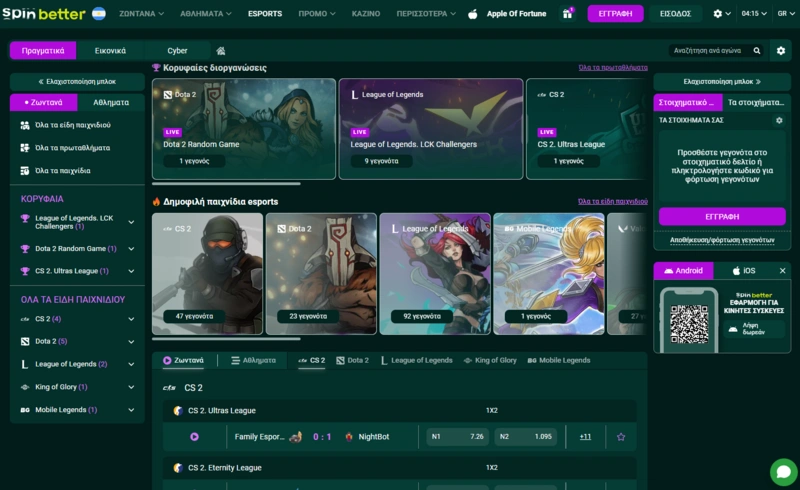Select the iOS app option
This screenshot has height=490, width=800.
(743, 271)
